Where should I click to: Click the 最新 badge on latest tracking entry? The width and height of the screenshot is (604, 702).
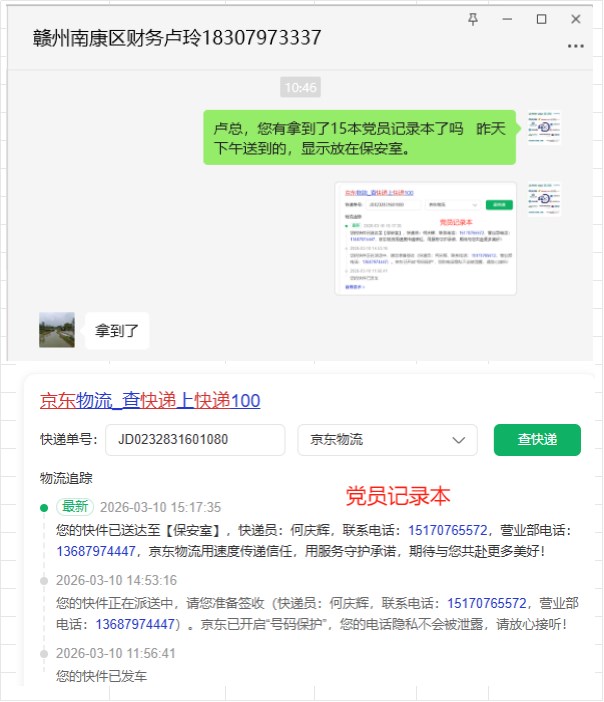click(74, 507)
